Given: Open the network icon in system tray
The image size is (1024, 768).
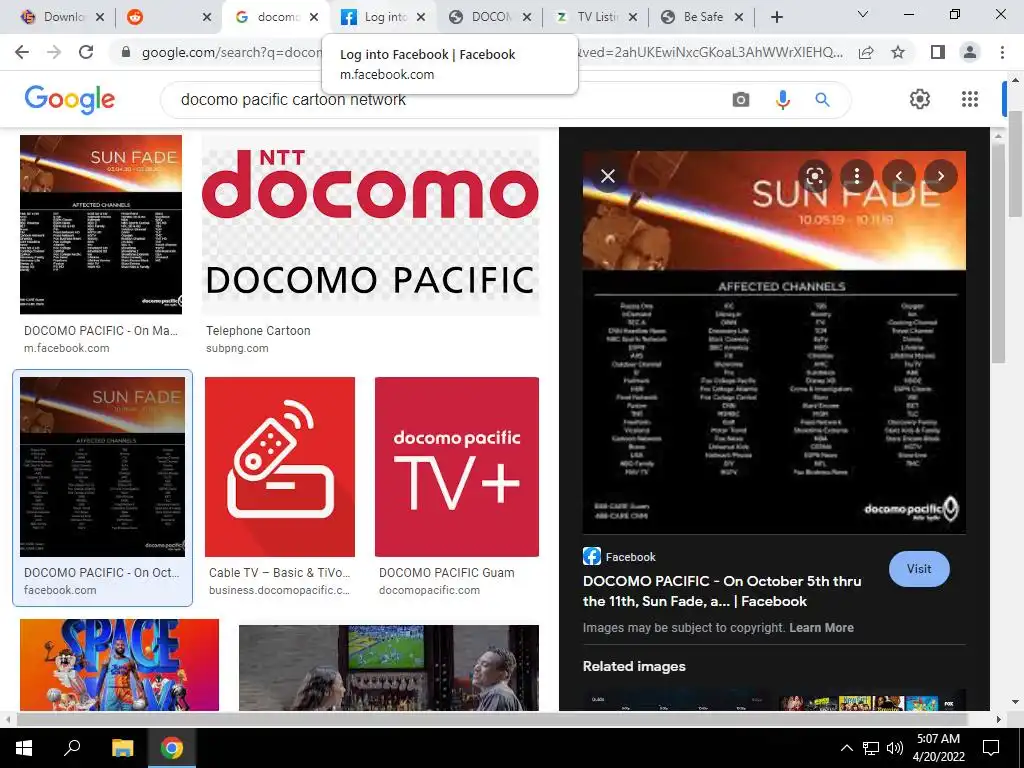Looking at the screenshot, I should click(x=871, y=748).
